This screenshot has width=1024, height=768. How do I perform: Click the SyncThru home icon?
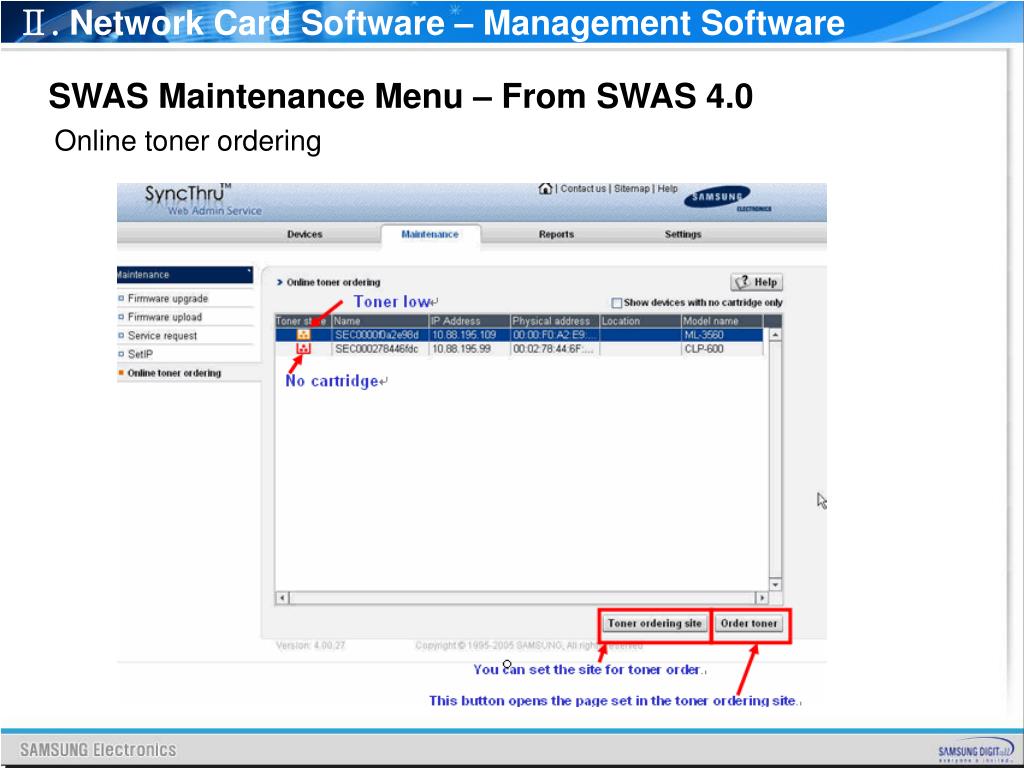545,189
